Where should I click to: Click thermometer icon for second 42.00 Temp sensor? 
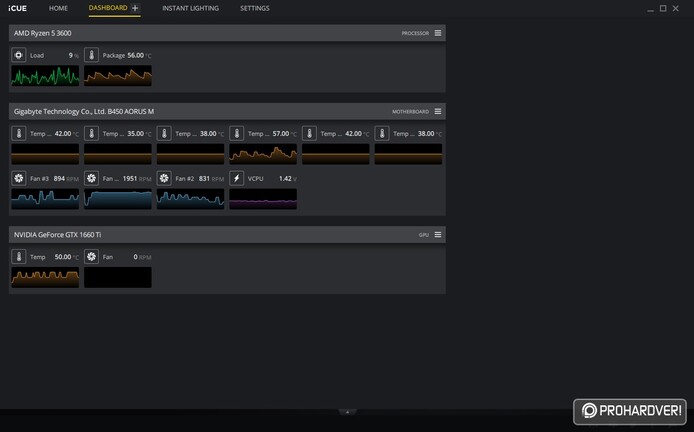click(x=309, y=134)
